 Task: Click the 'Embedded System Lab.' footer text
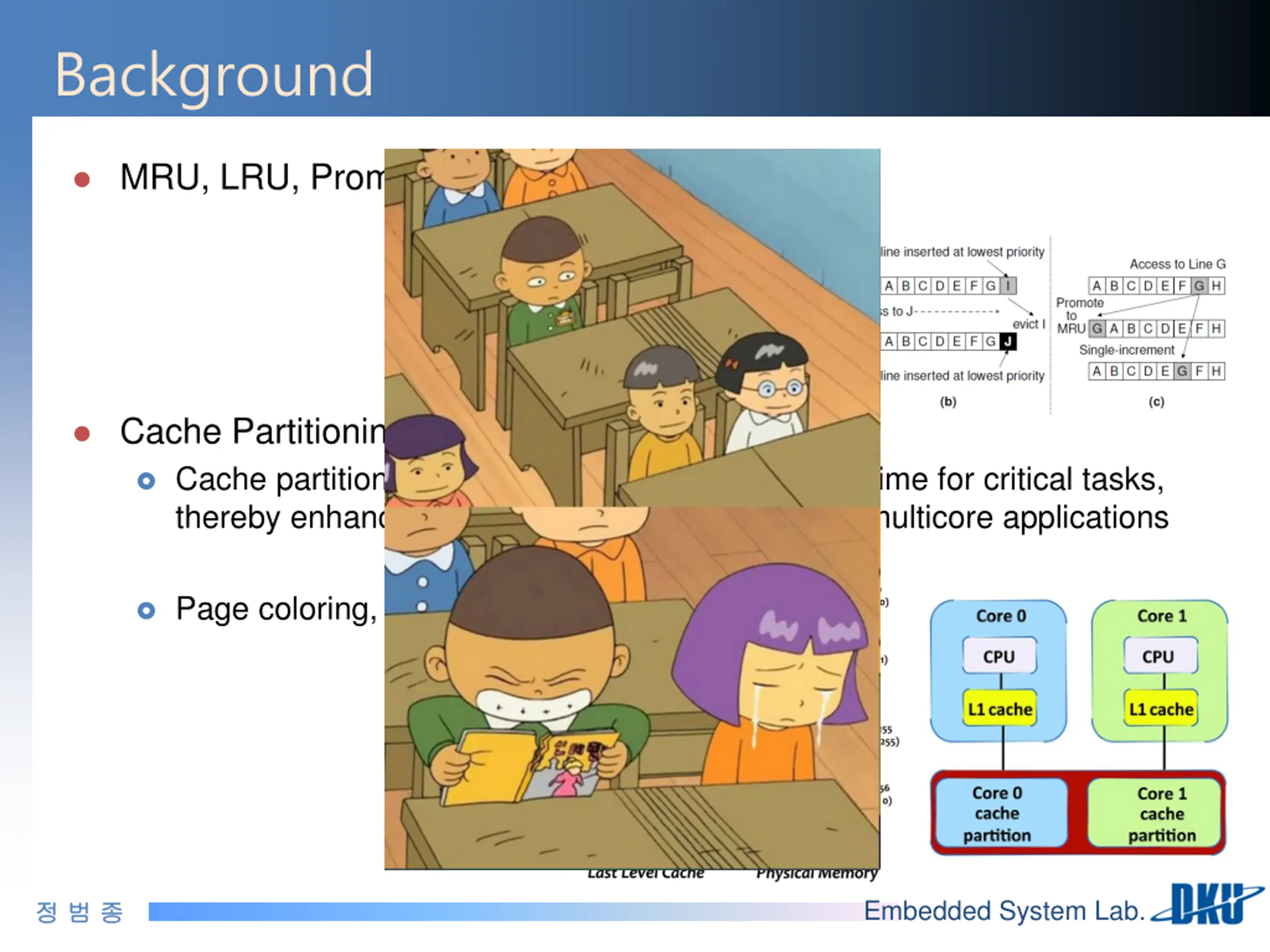point(1004,911)
